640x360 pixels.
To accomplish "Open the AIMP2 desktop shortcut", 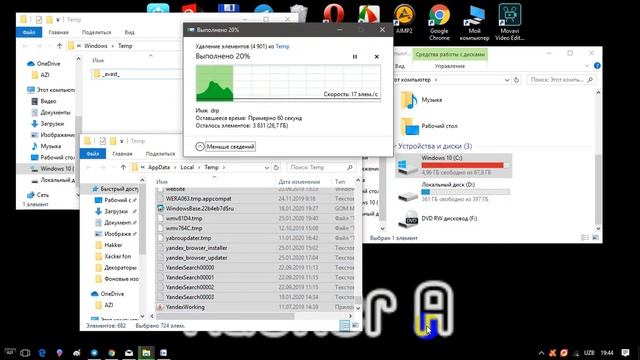I will coord(404,20).
